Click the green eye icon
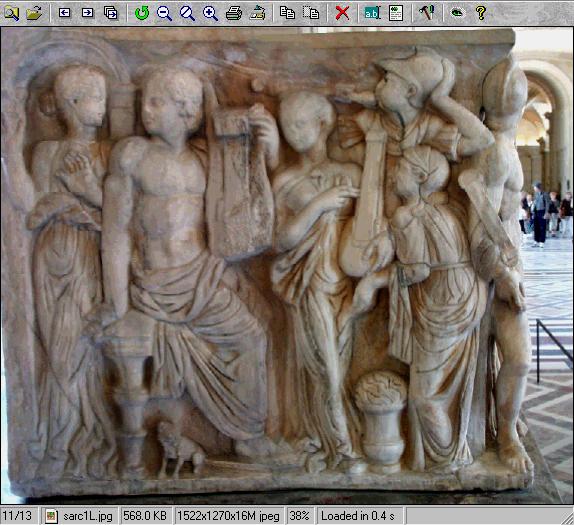This screenshot has height=525, width=574. coord(457,13)
